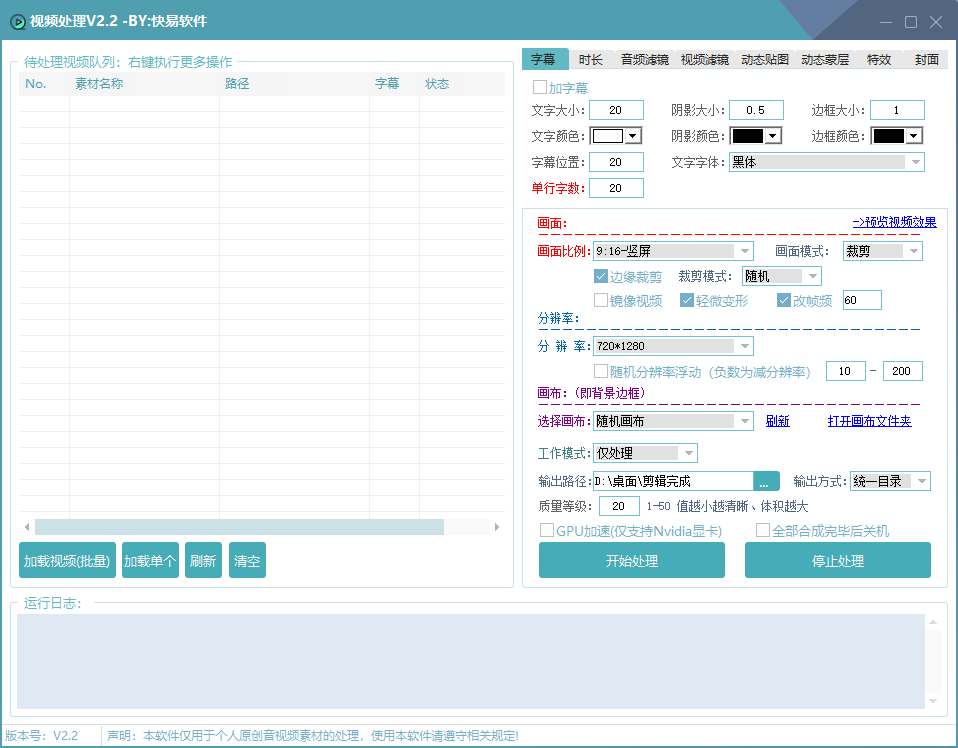Click the app logo icon in title bar
Image resolution: width=958 pixels, height=748 pixels.
click(18, 22)
